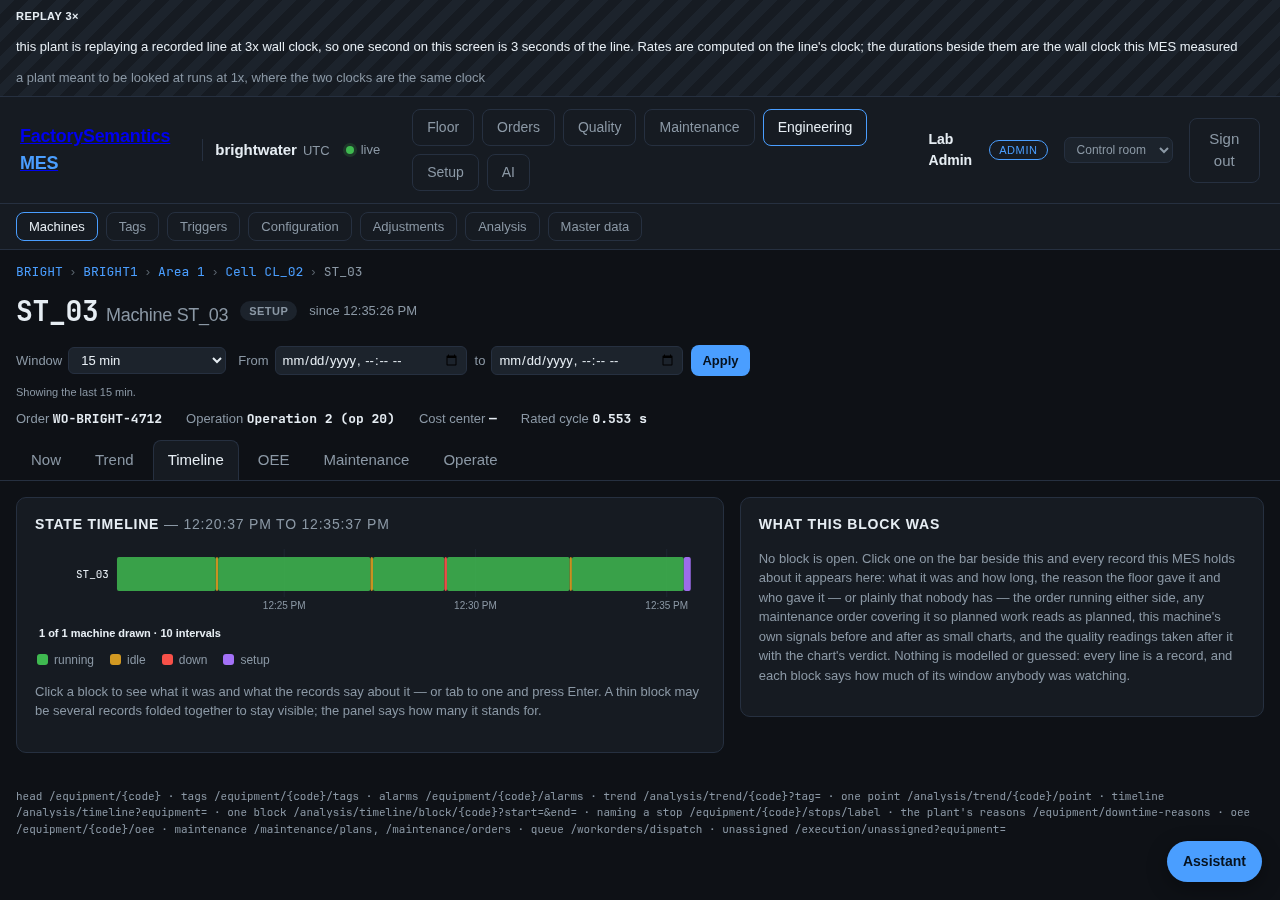Select the Timeline machine tab
The height and width of the screenshot is (900, 1280).
click(196, 460)
